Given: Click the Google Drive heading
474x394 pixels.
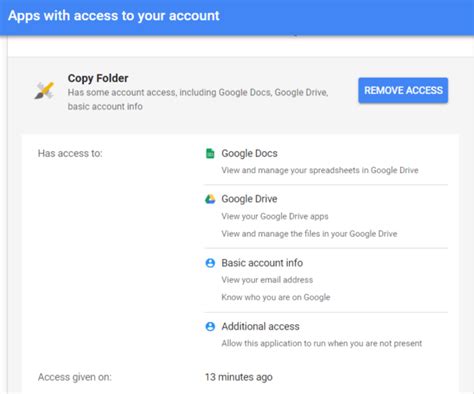Looking at the screenshot, I should [x=249, y=199].
